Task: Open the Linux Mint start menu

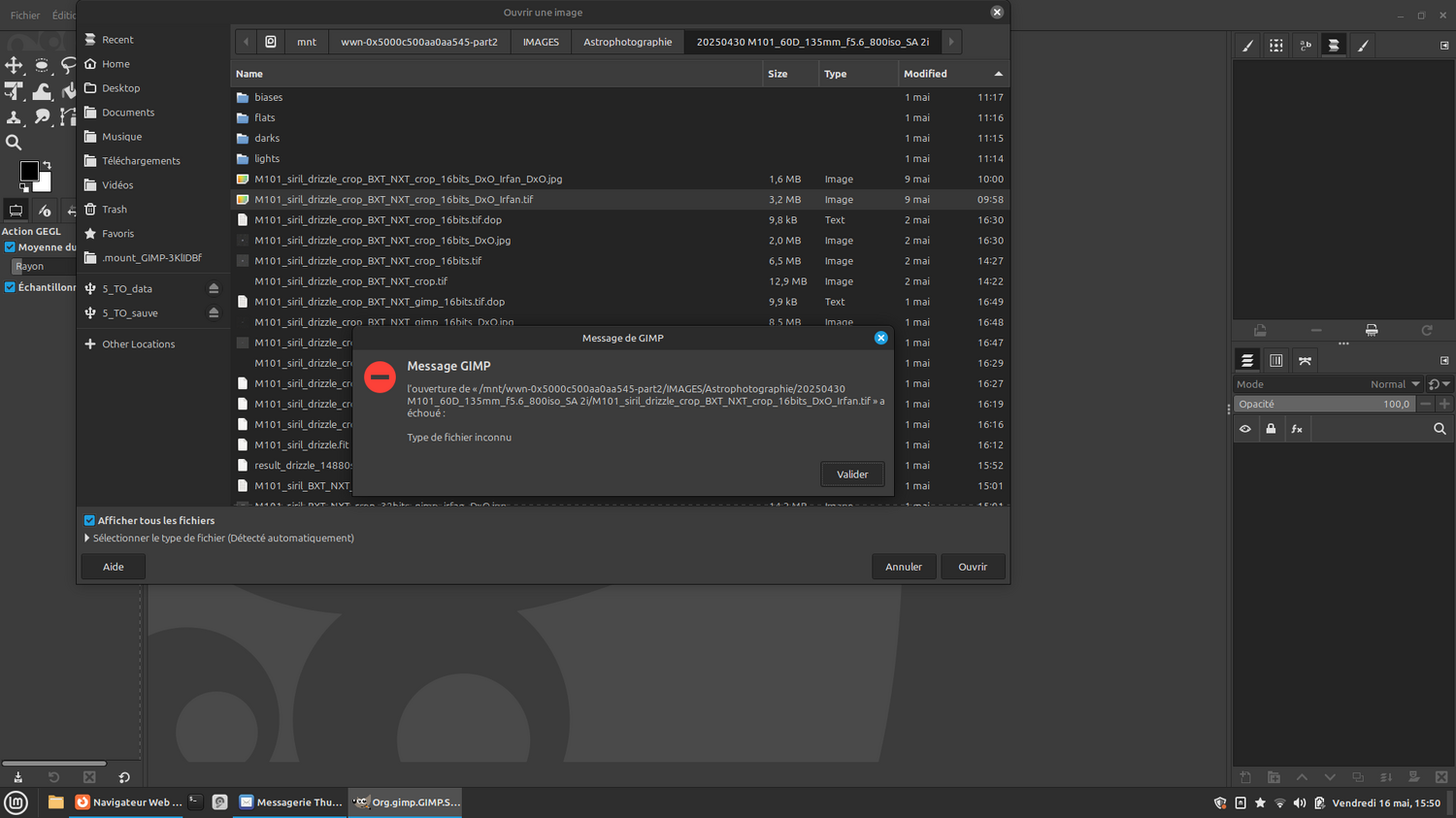Action: [x=17, y=802]
